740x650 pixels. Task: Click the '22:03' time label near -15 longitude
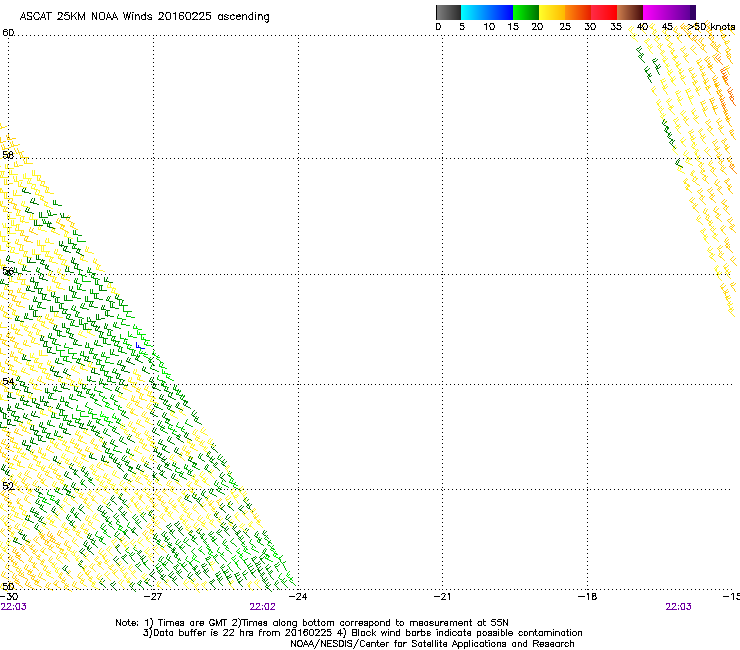point(678,607)
